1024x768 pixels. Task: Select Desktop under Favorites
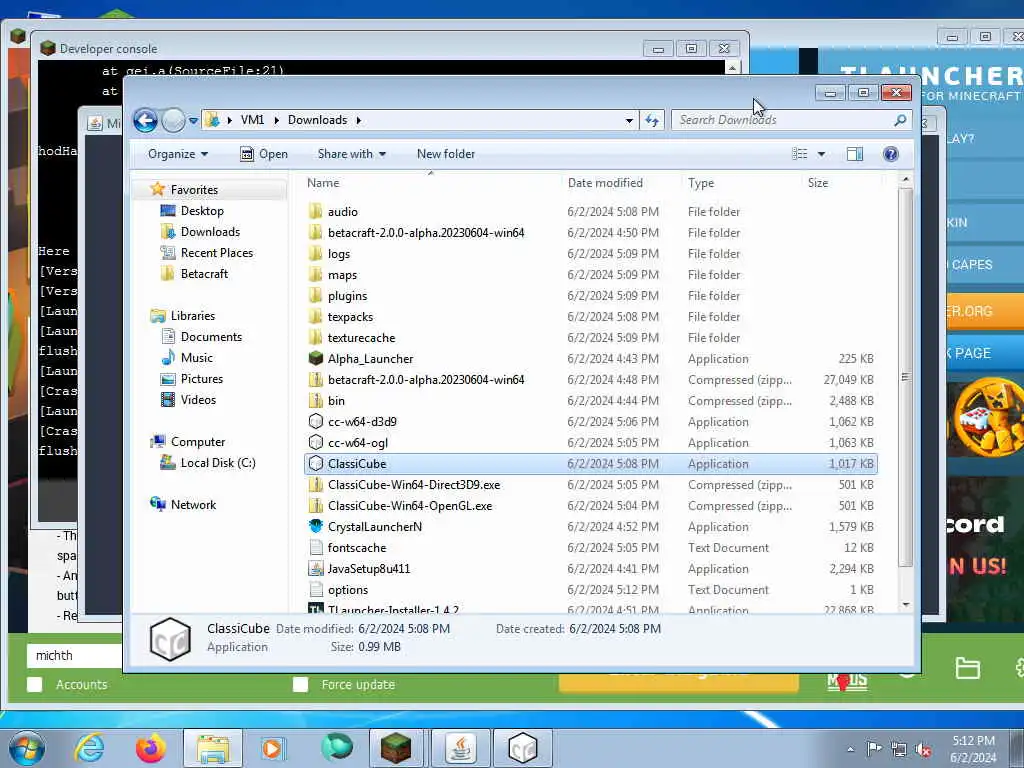pos(202,211)
